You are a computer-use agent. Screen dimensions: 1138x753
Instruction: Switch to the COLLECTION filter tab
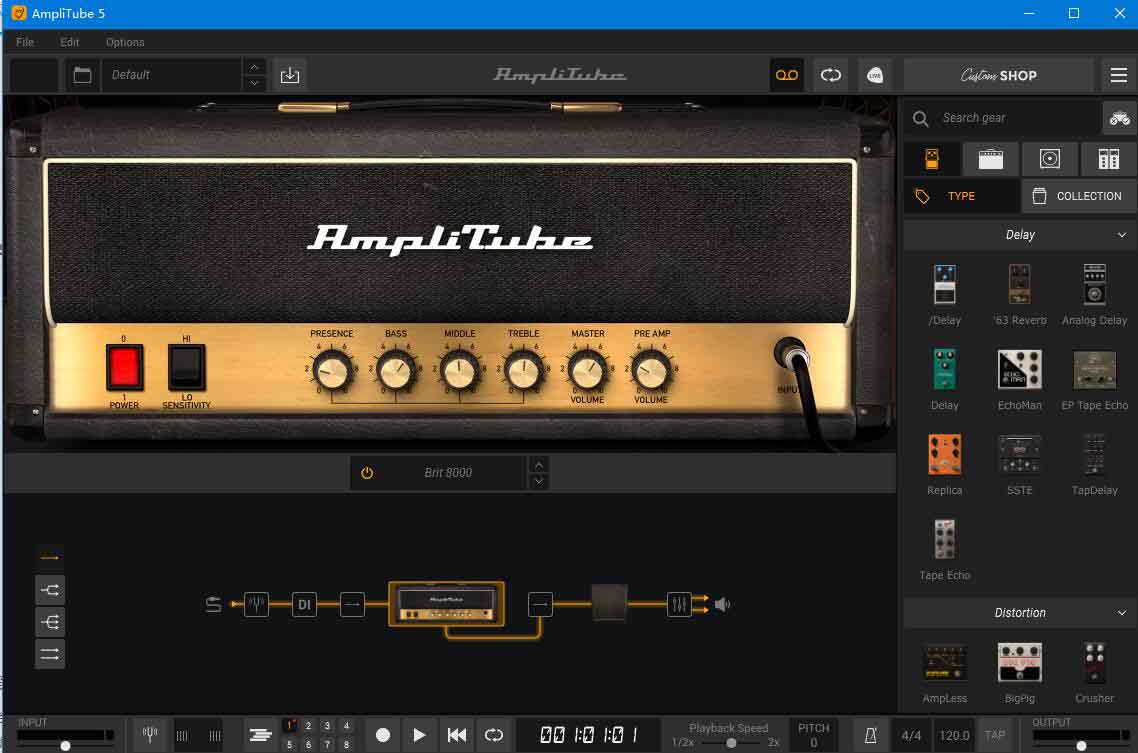coord(1079,196)
